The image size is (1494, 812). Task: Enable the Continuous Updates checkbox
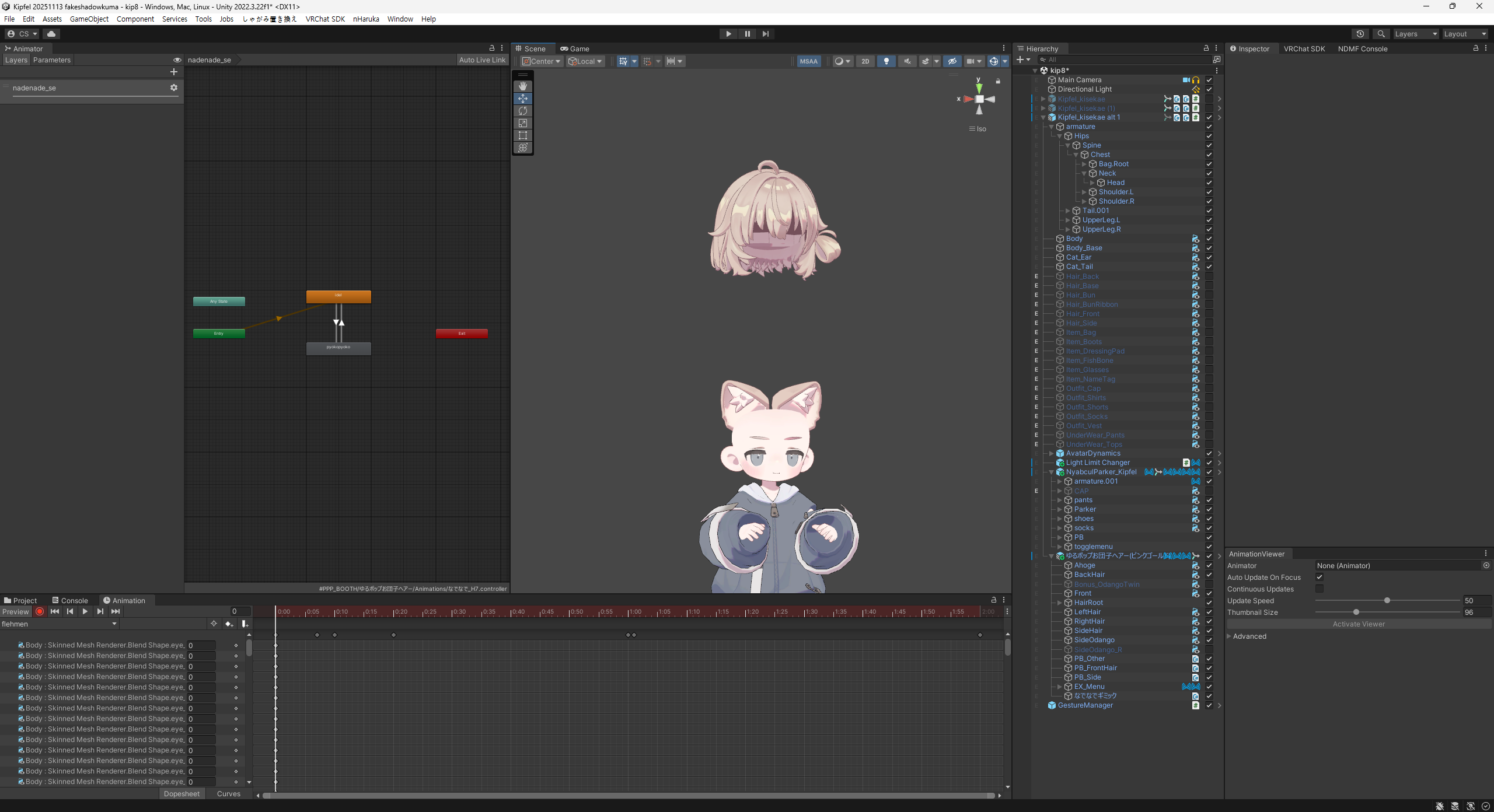1320,589
